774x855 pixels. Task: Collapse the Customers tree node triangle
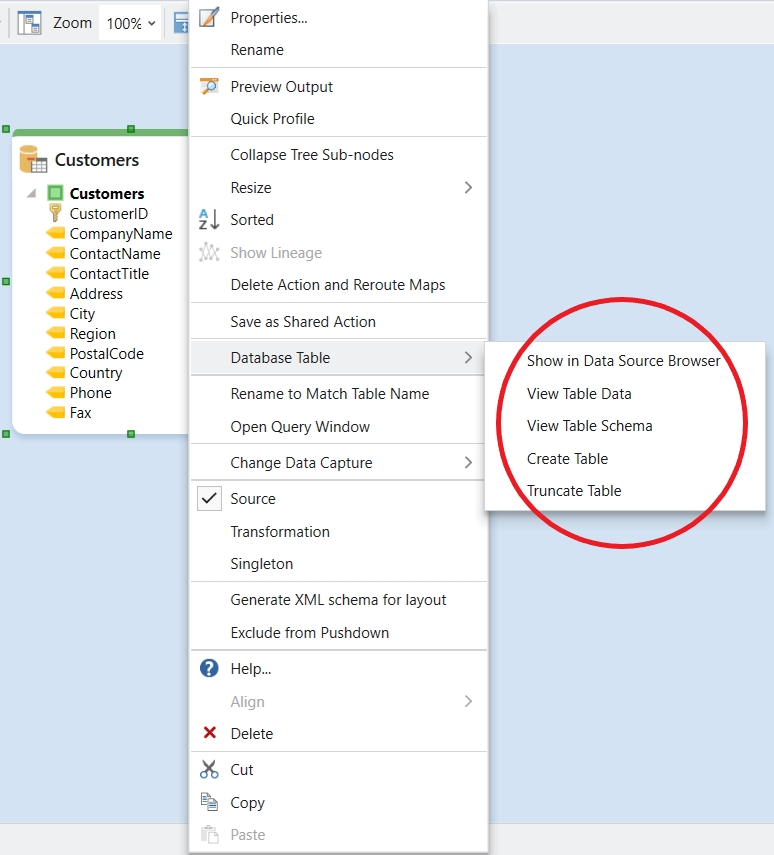(x=31, y=194)
